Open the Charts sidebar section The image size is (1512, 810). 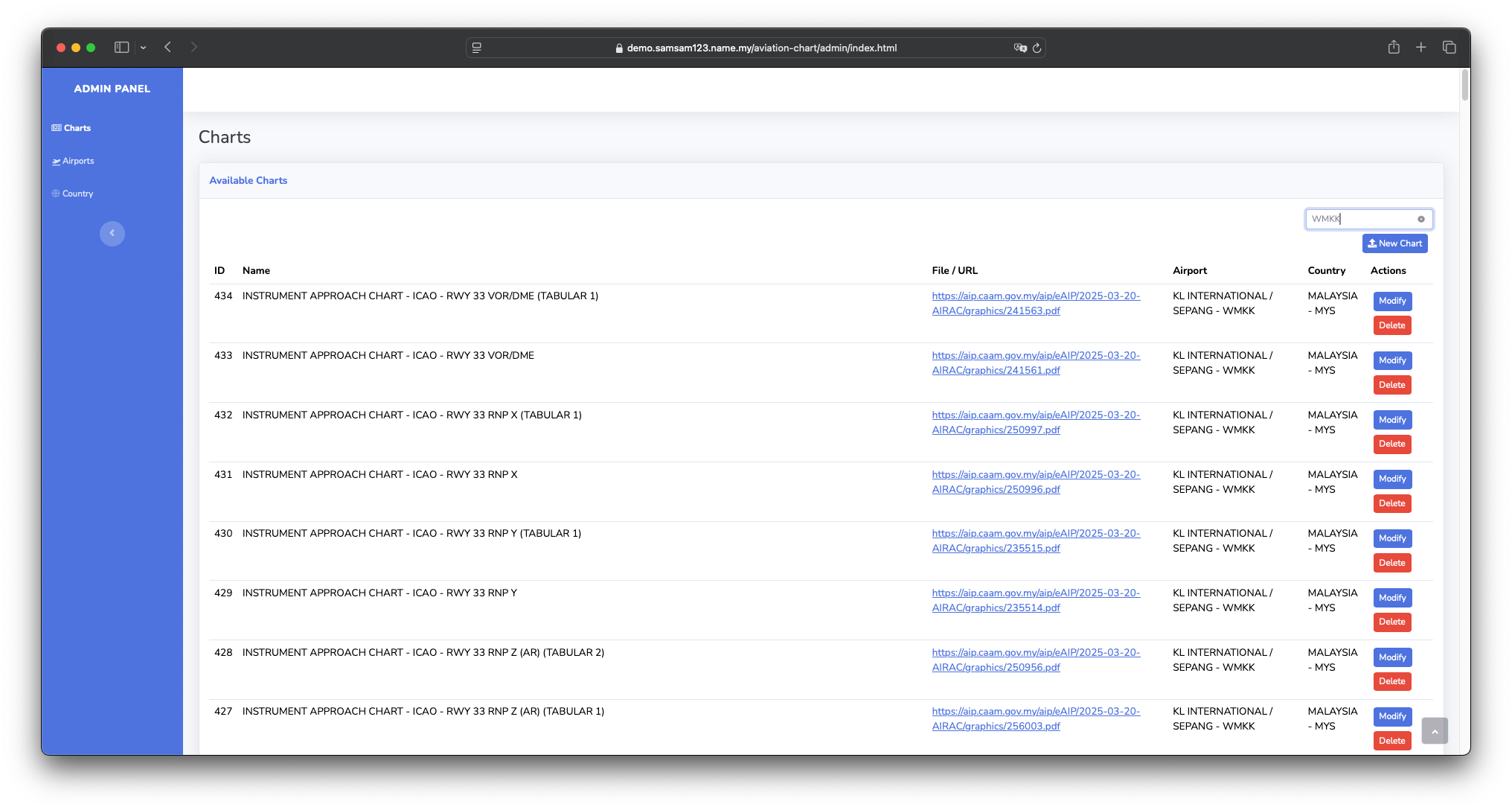pyautogui.click(x=71, y=128)
